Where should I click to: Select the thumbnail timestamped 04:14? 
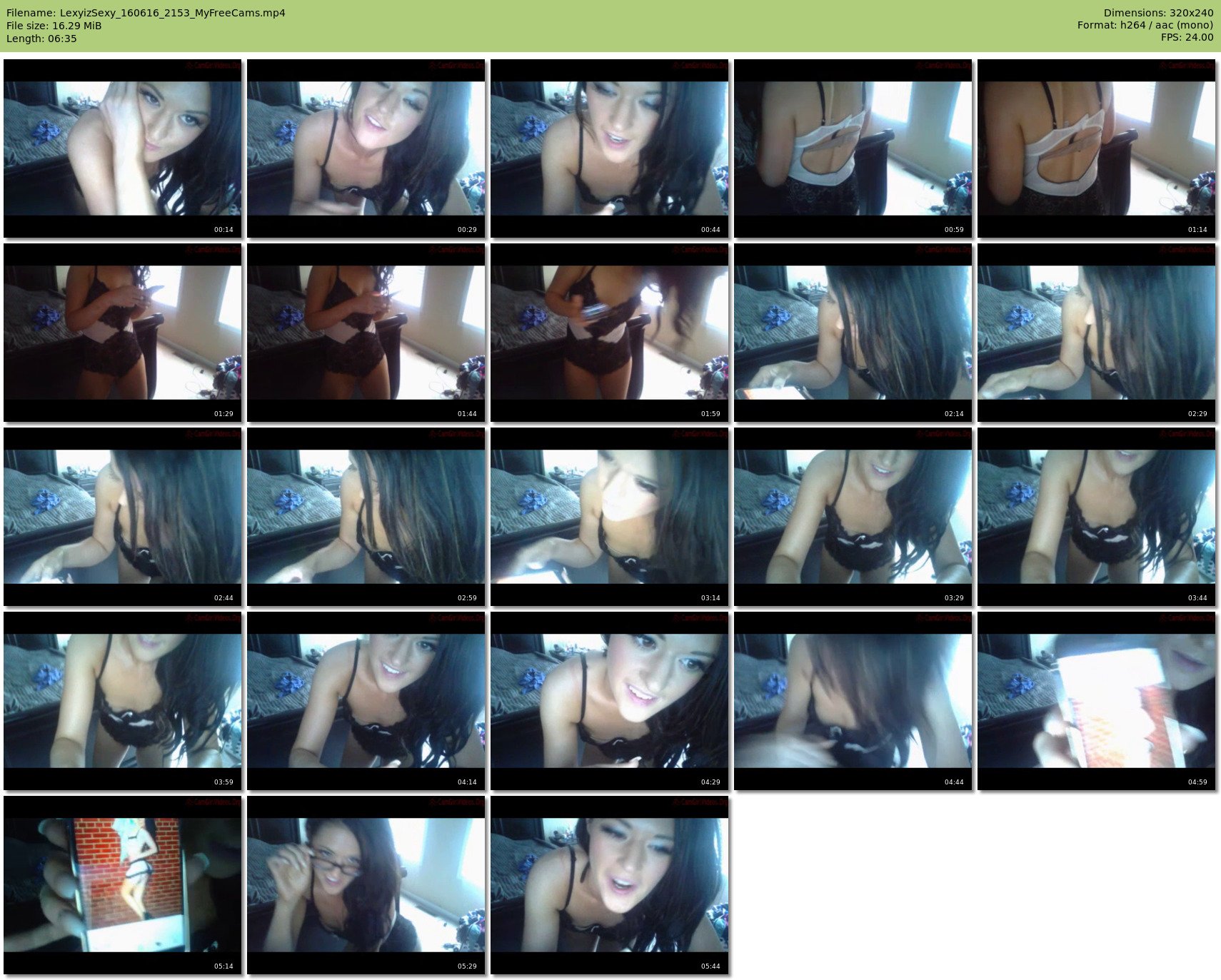tap(366, 701)
